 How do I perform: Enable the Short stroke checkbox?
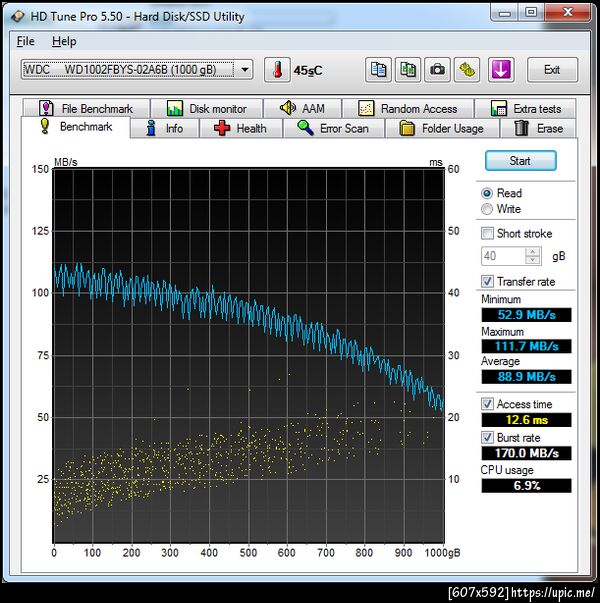[487, 233]
